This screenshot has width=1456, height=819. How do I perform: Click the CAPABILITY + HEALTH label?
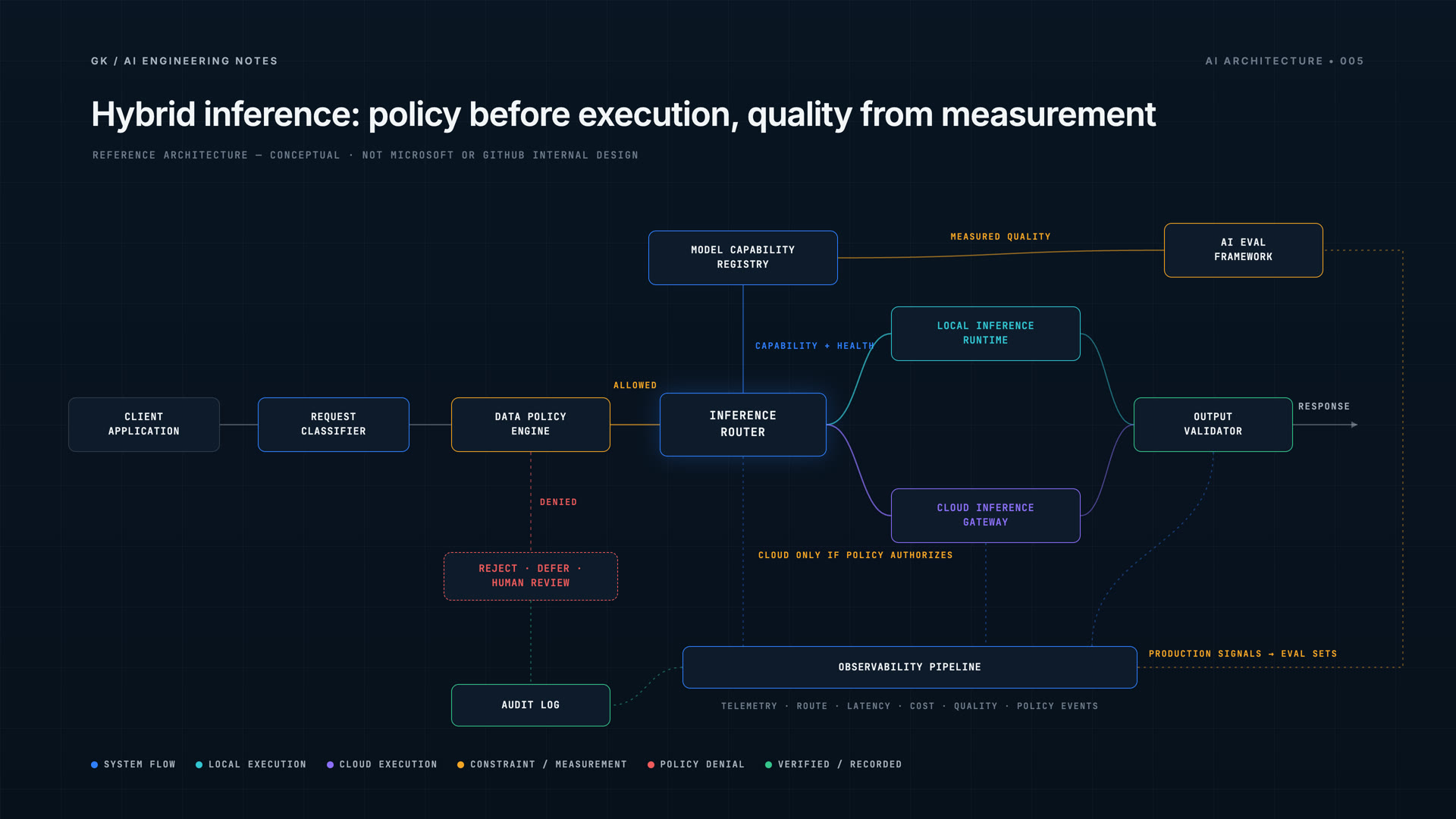click(814, 346)
